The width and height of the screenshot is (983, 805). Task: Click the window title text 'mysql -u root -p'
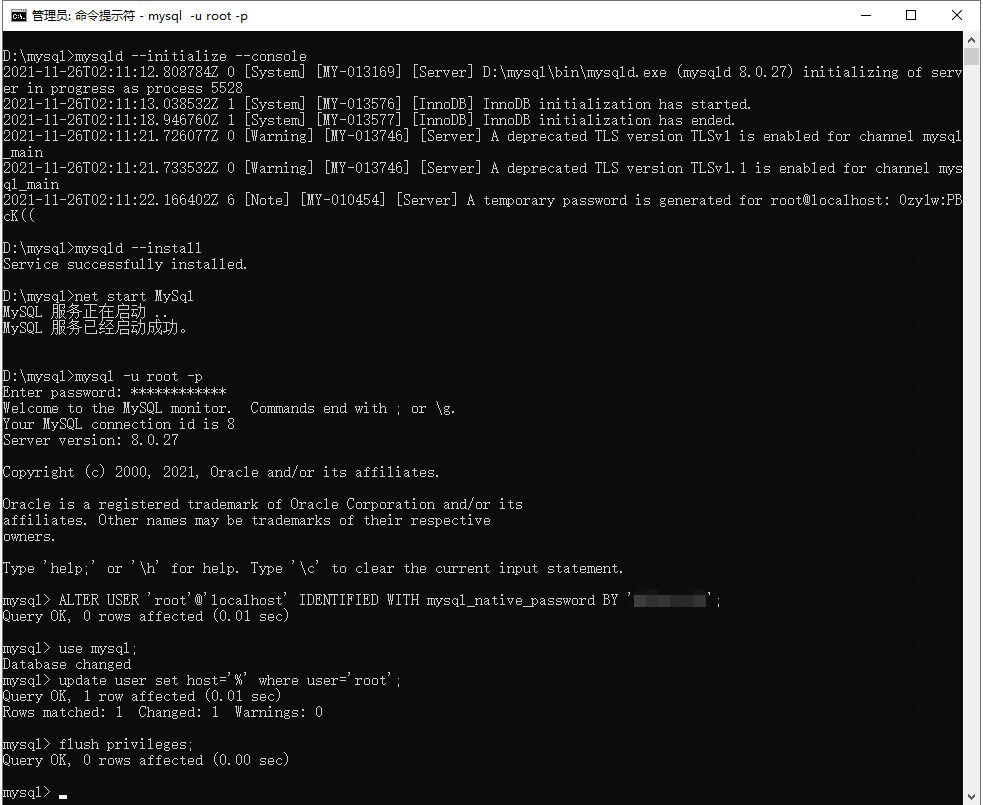tap(198, 16)
